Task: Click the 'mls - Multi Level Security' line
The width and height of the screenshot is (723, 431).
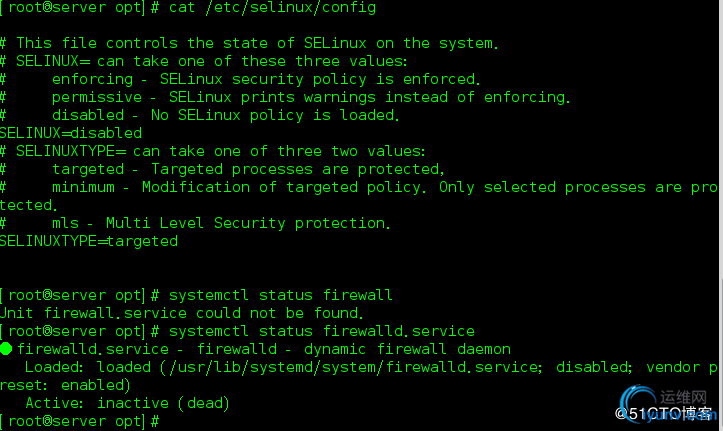Action: click(x=196, y=223)
